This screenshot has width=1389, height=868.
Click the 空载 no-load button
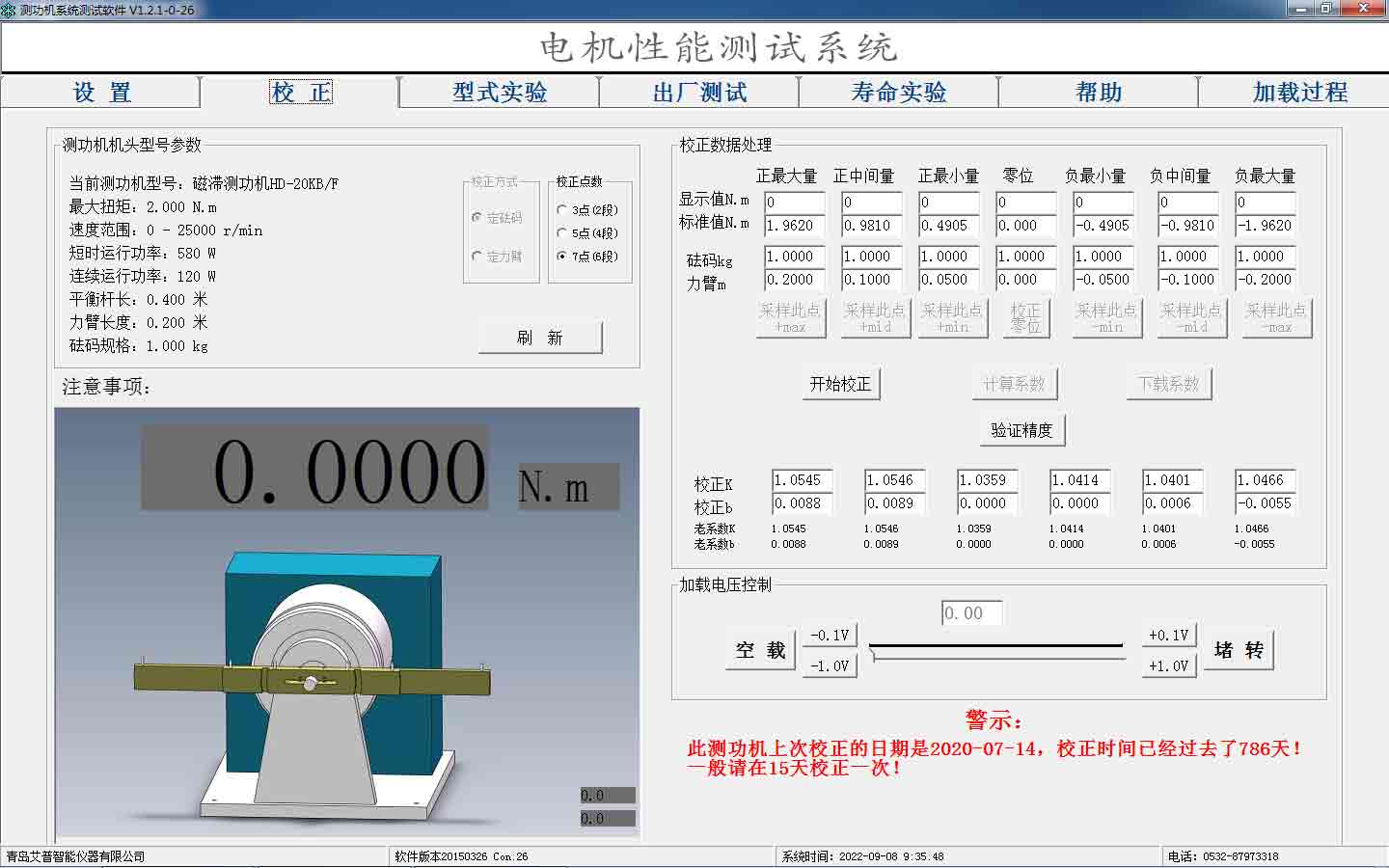click(x=759, y=649)
